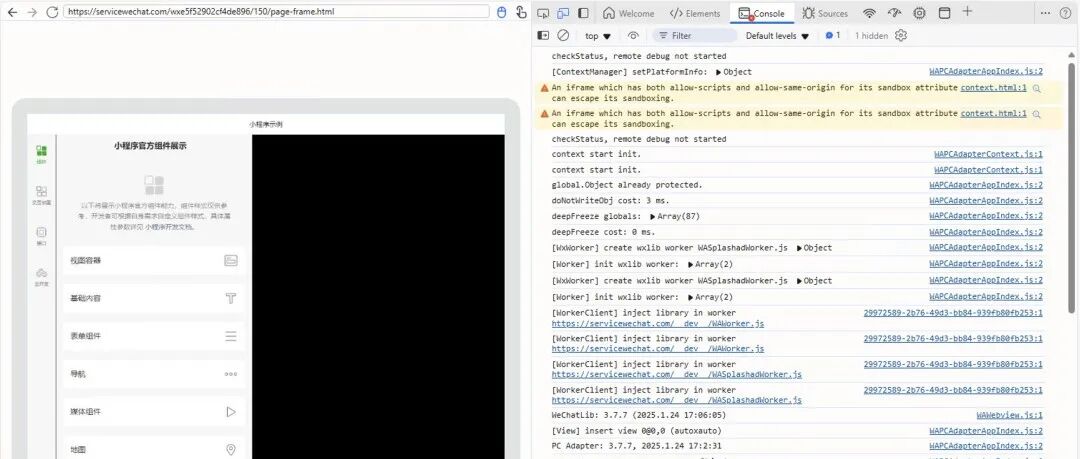1080x459 pixels.
Task: Click the location pin icon on 地图 row
Action: pos(231,450)
